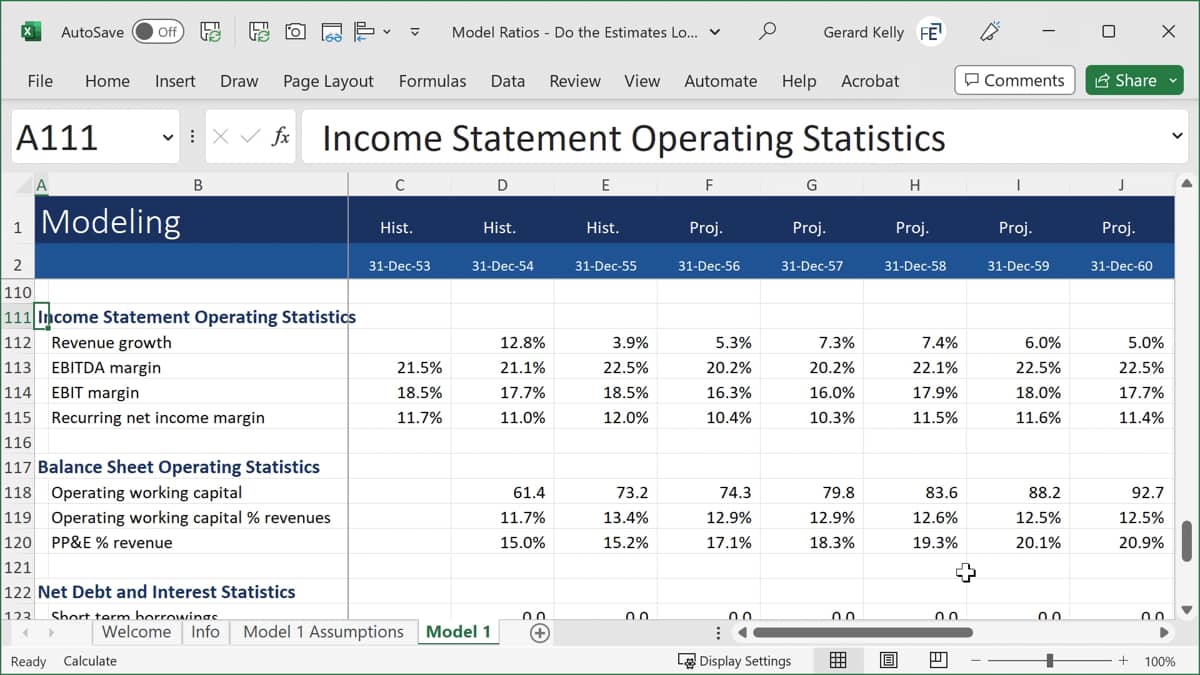
Task: Expand the formula bar chevron
Action: (1177, 137)
